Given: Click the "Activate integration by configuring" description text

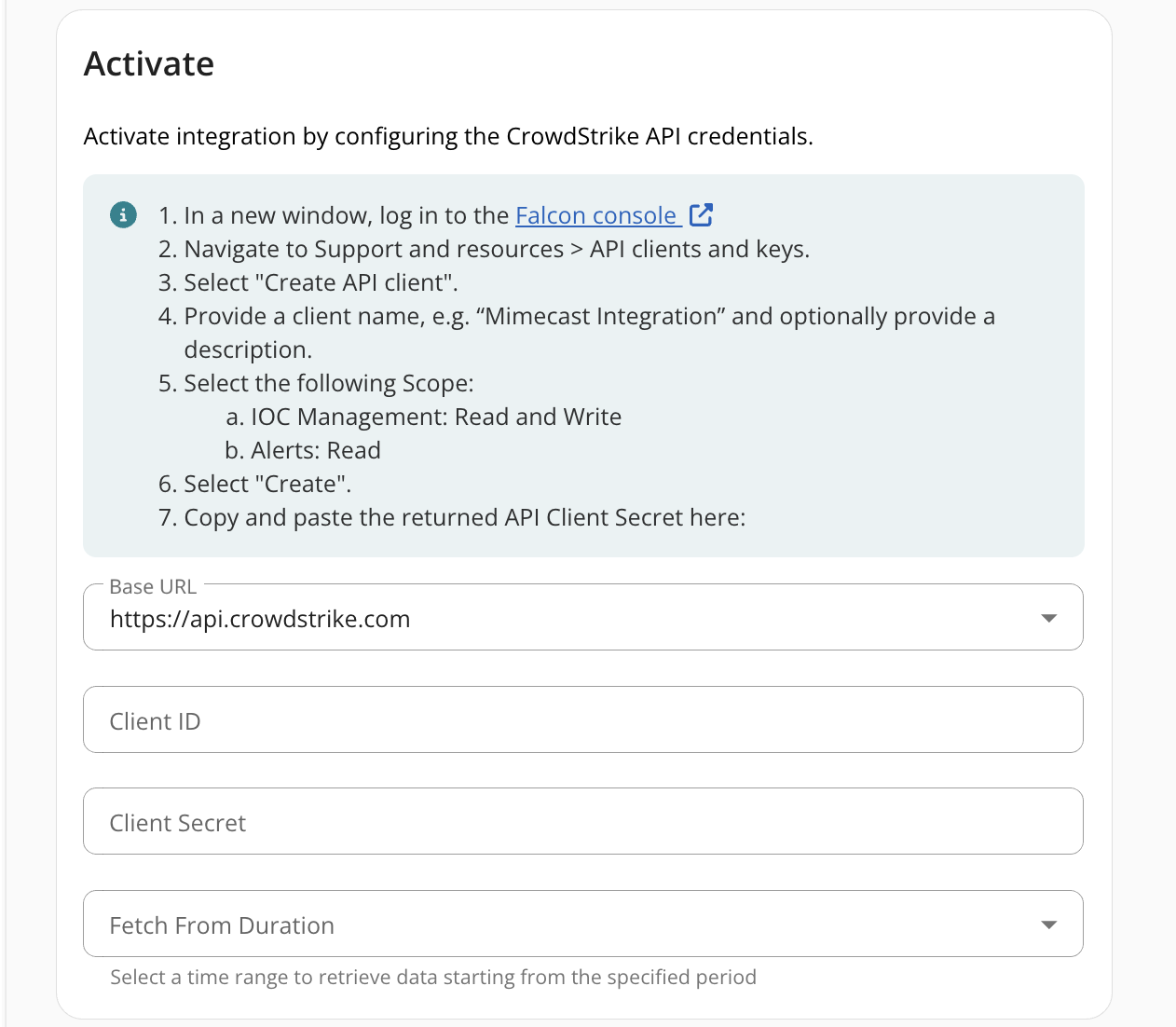Looking at the screenshot, I should click(x=447, y=137).
